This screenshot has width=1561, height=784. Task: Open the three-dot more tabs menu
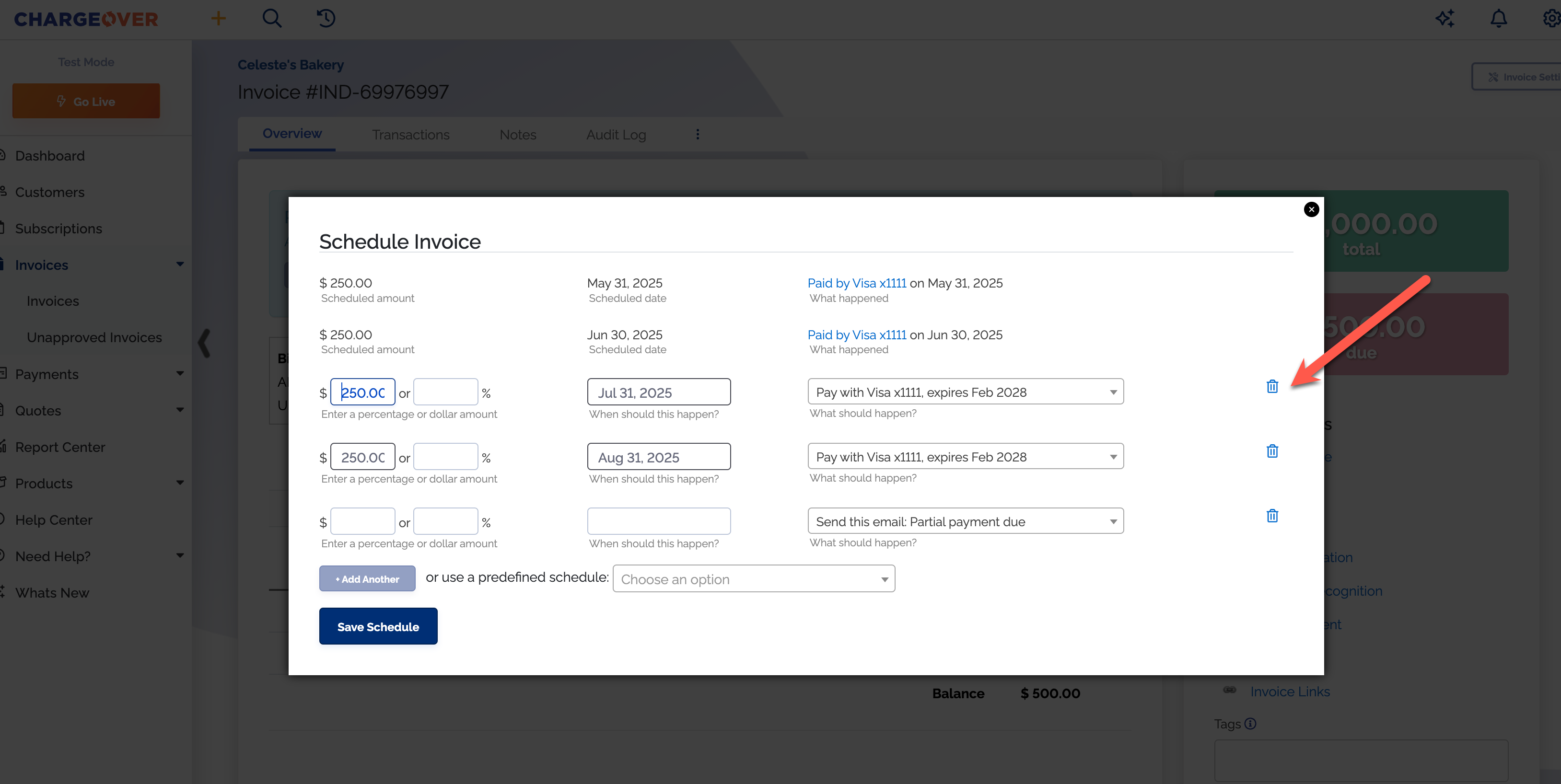pos(698,135)
